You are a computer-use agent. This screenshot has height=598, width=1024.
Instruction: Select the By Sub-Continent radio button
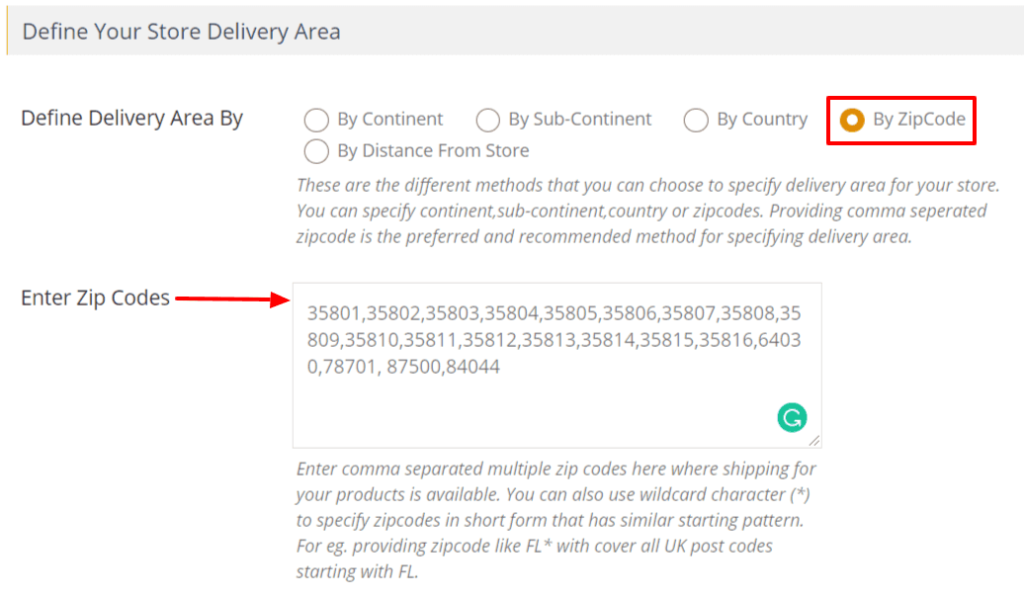(x=488, y=119)
